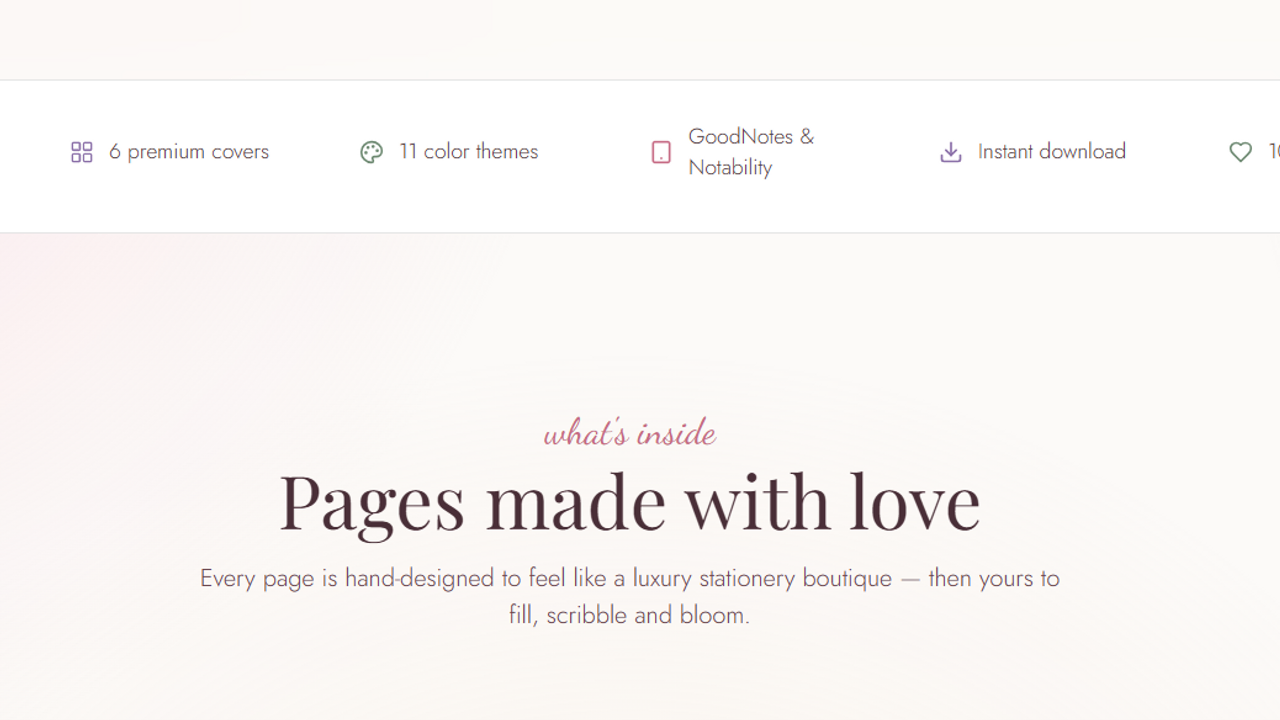Select the 'Instant download' text
Image resolution: width=1280 pixels, height=720 pixels.
pos(1052,151)
